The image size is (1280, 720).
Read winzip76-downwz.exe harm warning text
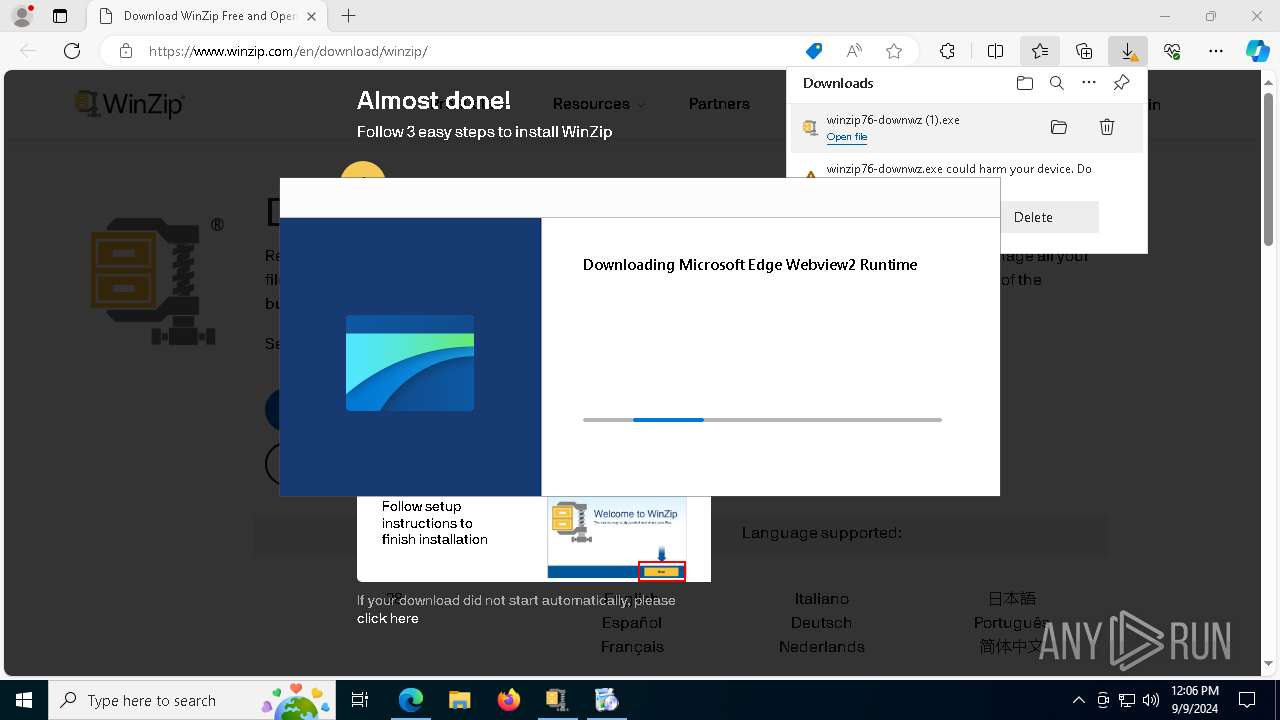tap(959, 169)
